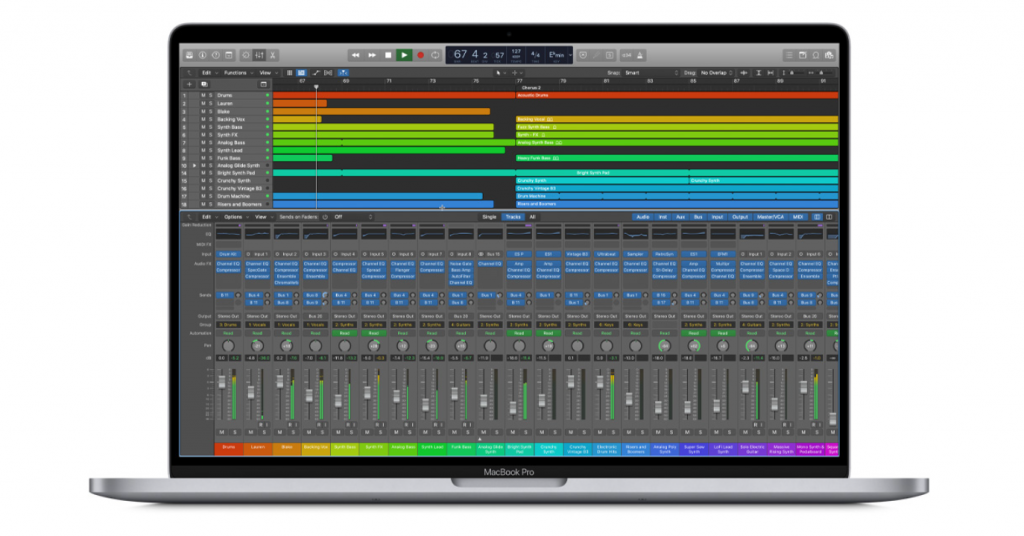
Task: Toggle the Cycle mode button
Action: pyautogui.click(x=436, y=55)
